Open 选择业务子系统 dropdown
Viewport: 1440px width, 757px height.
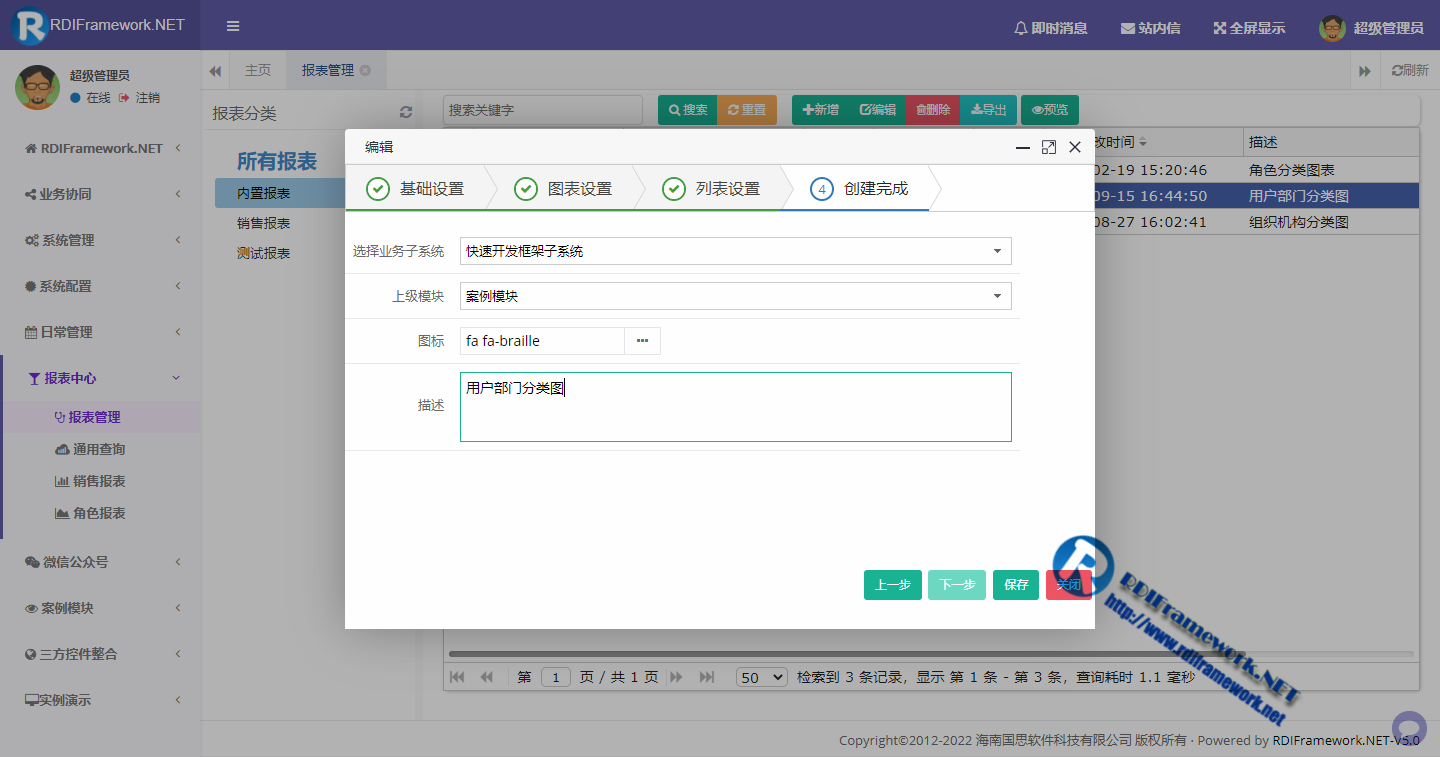[x=736, y=251]
